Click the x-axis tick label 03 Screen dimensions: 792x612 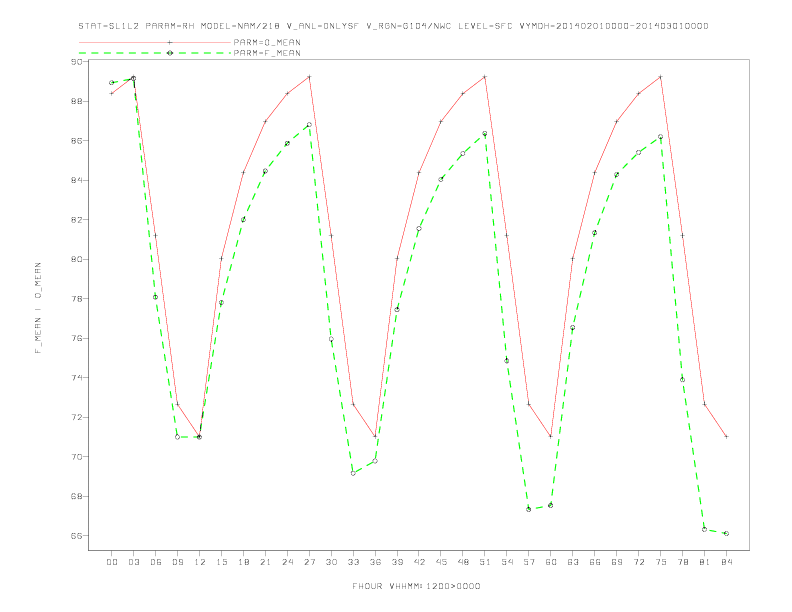tap(133, 562)
